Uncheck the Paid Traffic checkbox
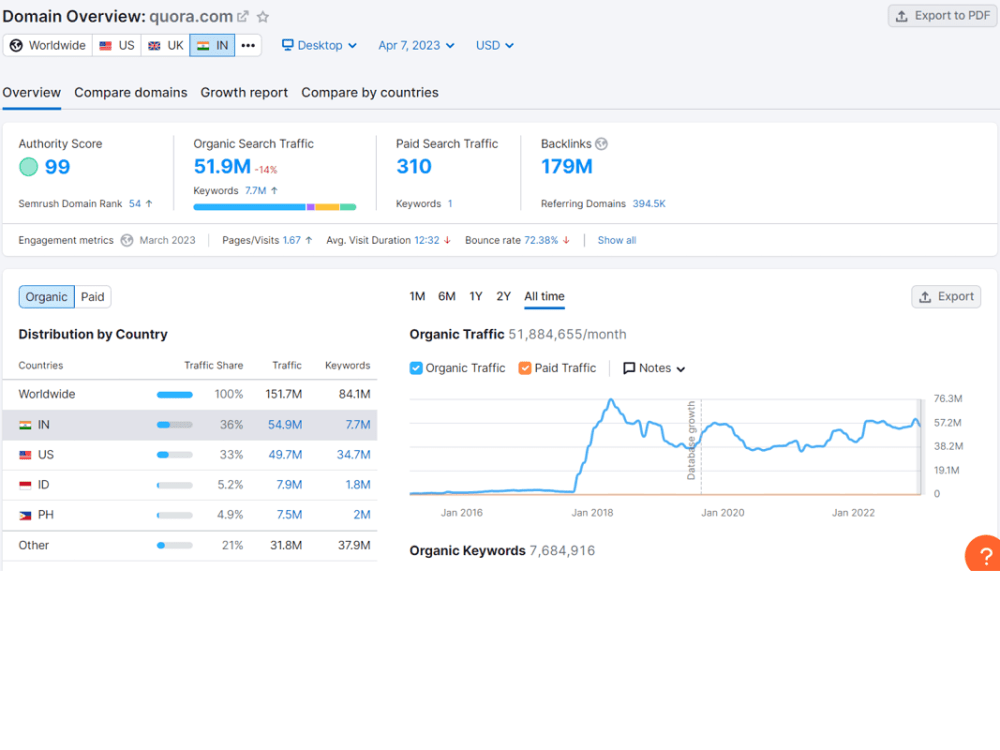The image size is (1000, 750). pyautogui.click(x=525, y=369)
